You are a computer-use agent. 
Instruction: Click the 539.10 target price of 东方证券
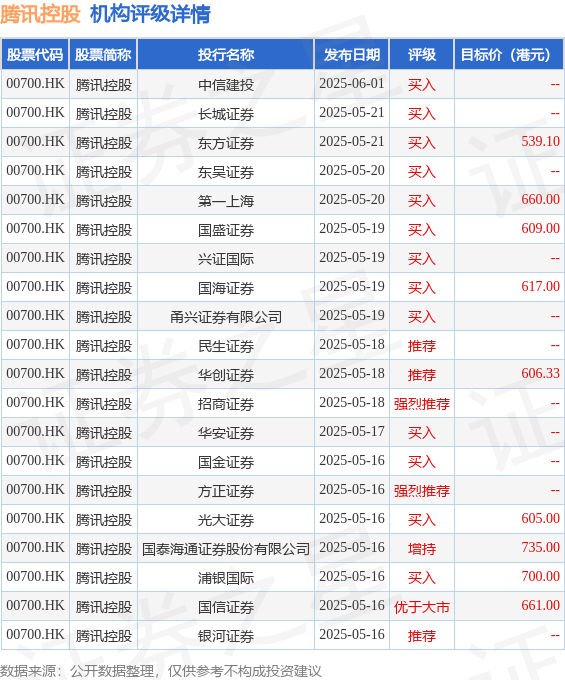(540, 141)
